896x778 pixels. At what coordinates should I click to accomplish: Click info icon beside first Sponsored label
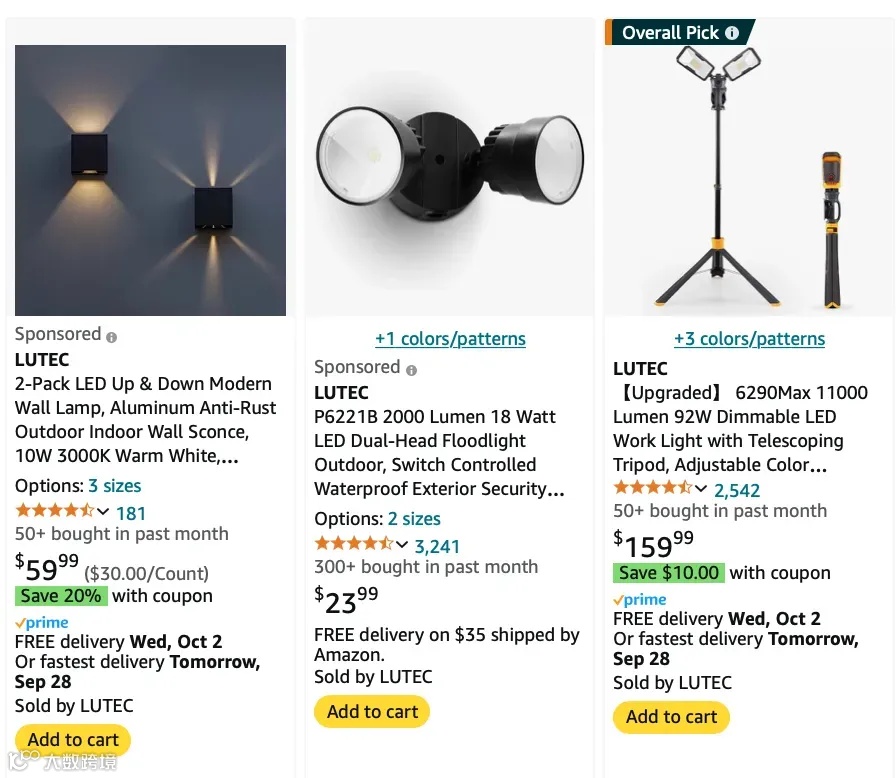pyautogui.click(x=111, y=337)
